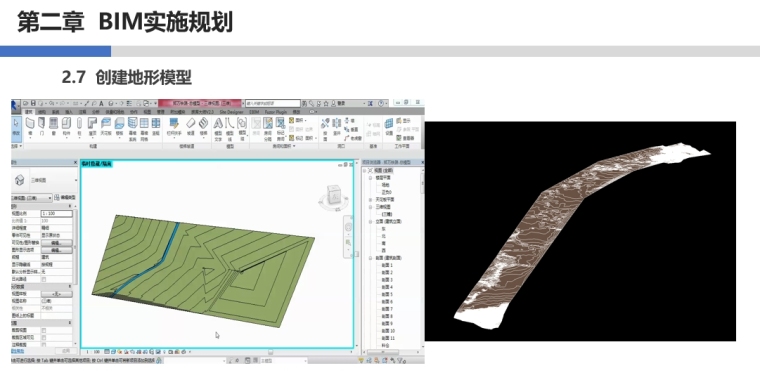Click the ViewCube in the 3D view
This screenshot has width=760, height=387.
click(333, 195)
